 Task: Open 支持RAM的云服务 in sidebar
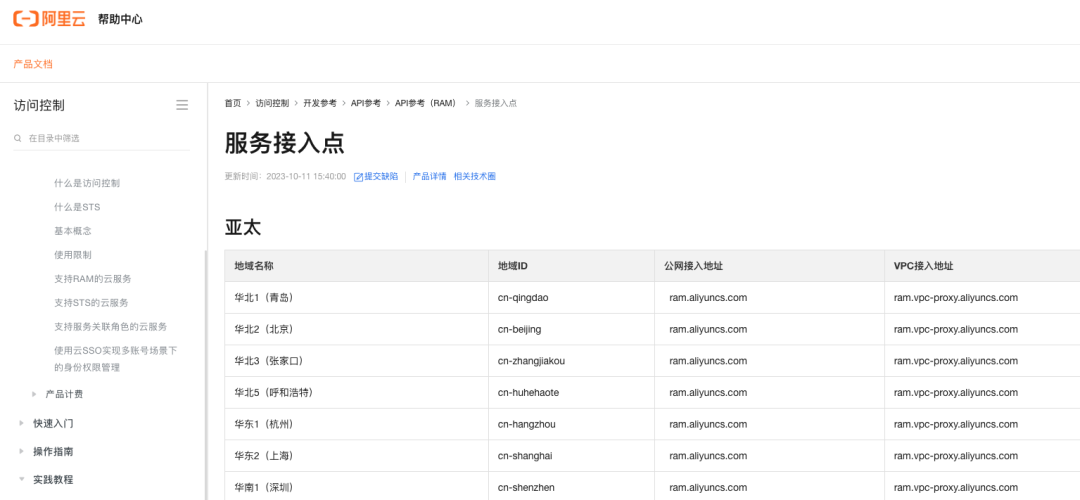tap(92, 279)
